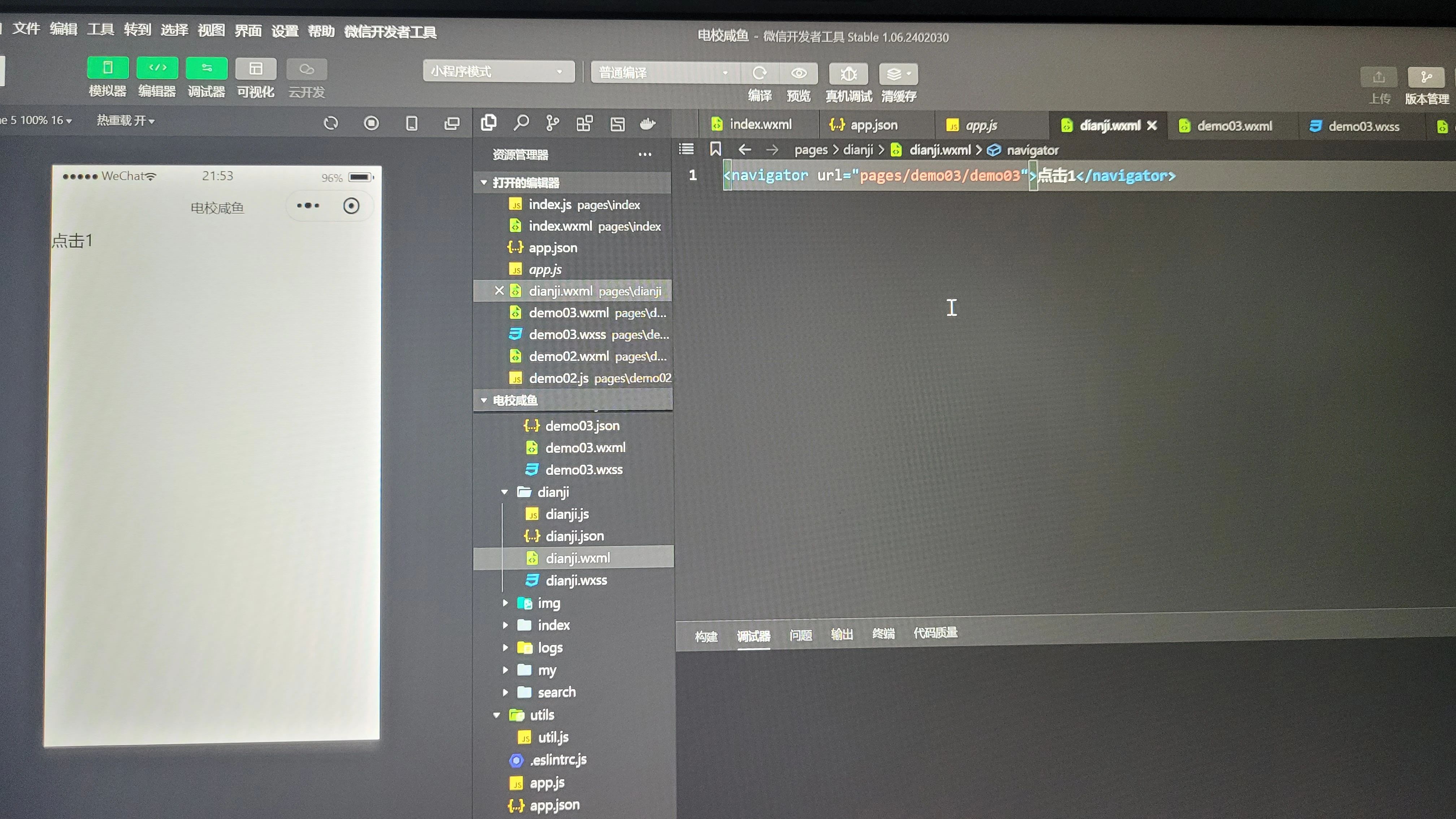1456x819 pixels.
Task: Open the 文件 menu
Action: (26, 28)
